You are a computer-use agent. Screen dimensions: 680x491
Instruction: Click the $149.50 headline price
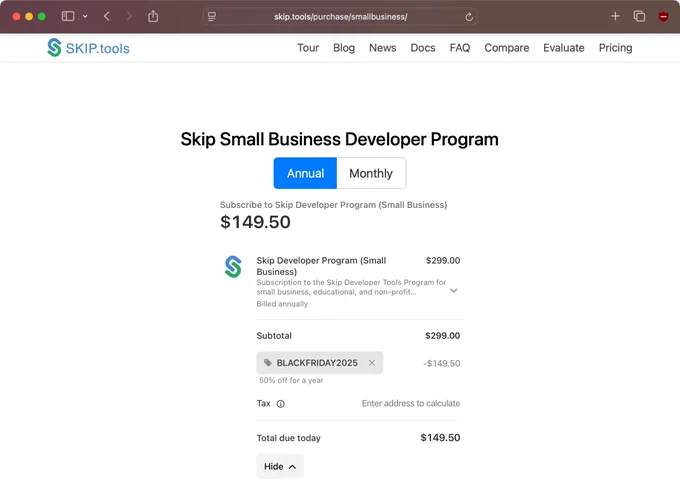click(x=255, y=222)
